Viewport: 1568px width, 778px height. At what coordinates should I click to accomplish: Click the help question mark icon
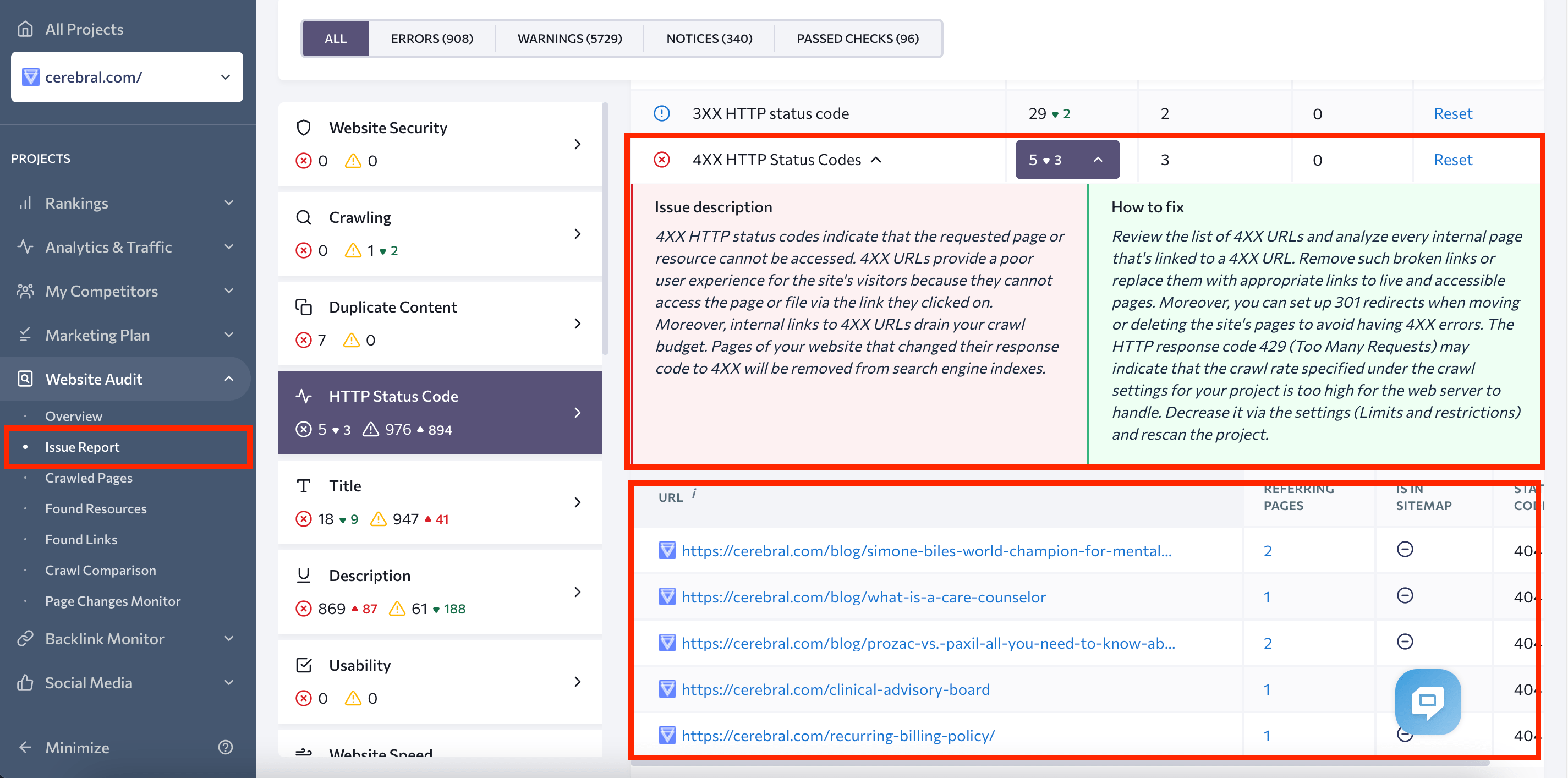click(225, 747)
